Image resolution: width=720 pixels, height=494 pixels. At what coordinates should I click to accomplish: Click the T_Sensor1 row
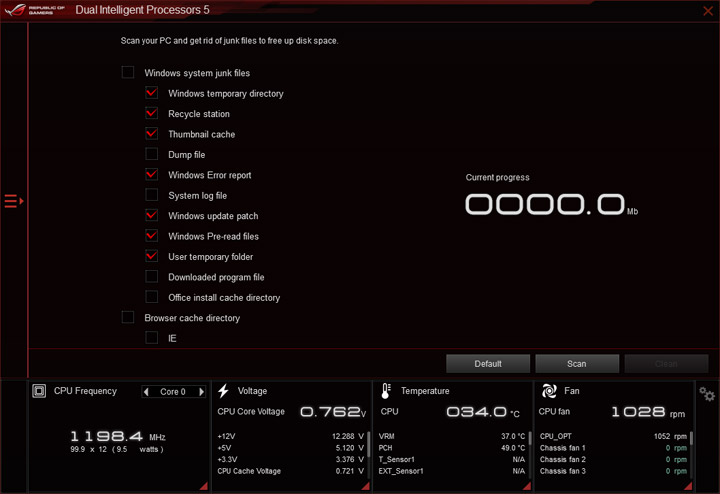point(452,459)
